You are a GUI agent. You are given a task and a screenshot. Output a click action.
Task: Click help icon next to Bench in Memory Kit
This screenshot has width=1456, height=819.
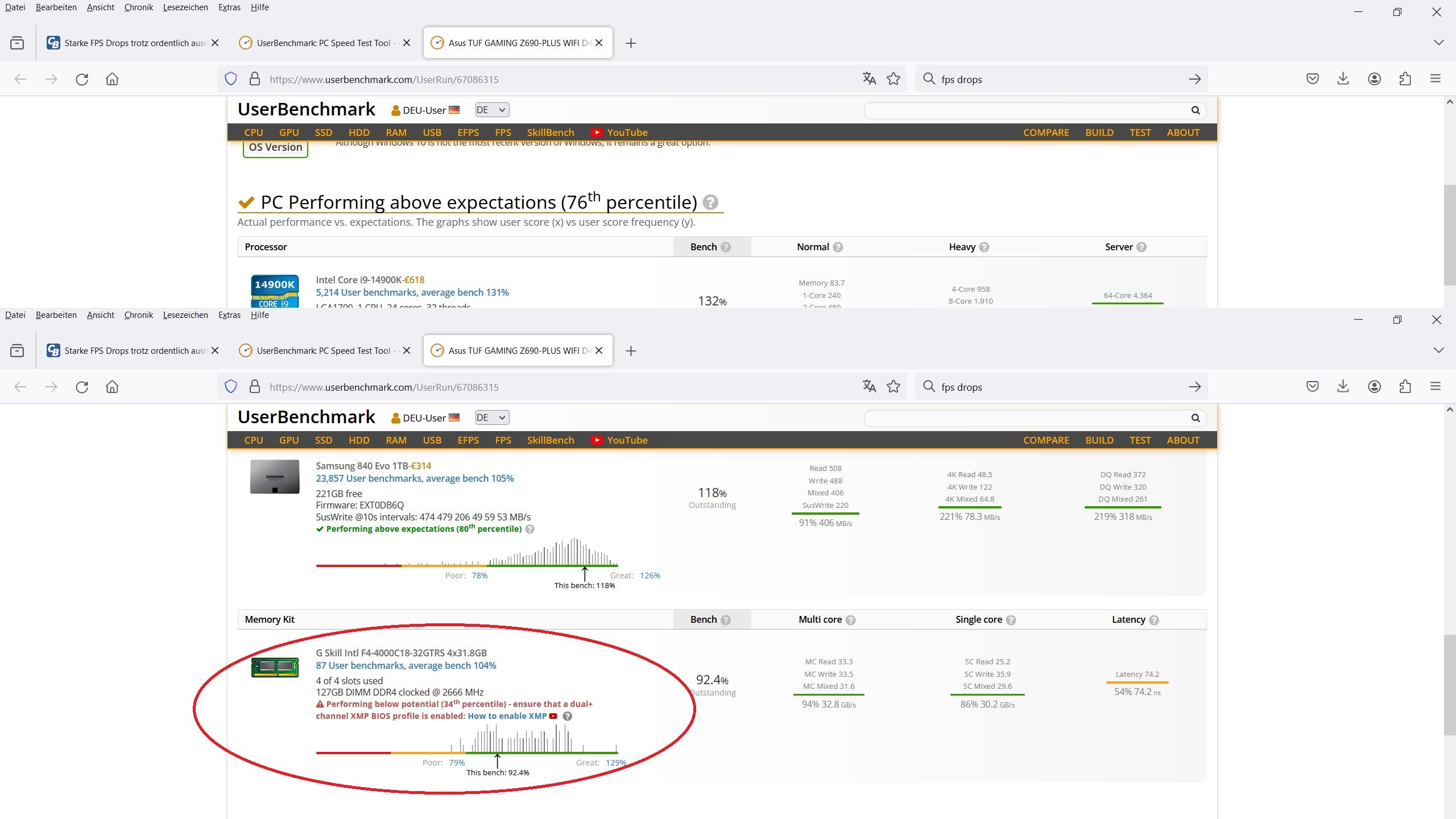pos(726,620)
